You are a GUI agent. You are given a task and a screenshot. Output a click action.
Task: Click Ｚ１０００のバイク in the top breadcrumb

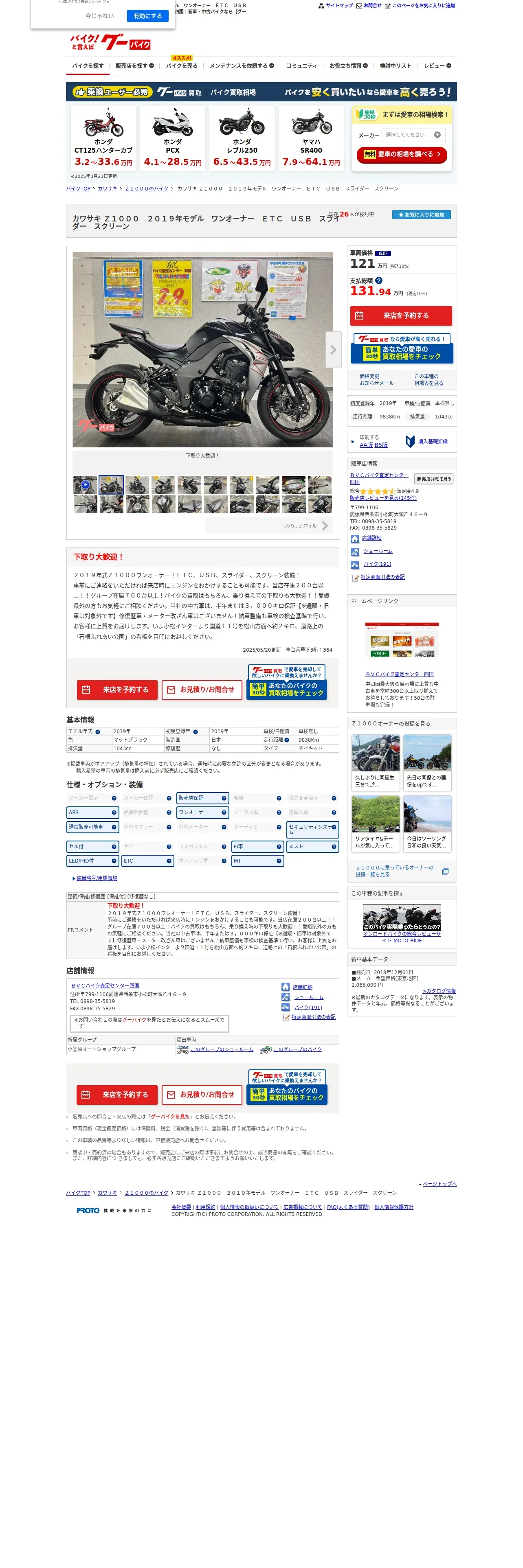click(x=147, y=189)
